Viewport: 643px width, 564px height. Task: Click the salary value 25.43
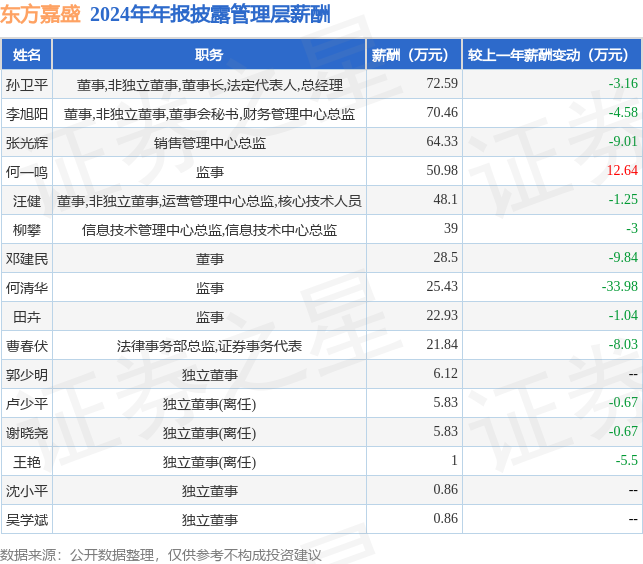[x=442, y=286]
